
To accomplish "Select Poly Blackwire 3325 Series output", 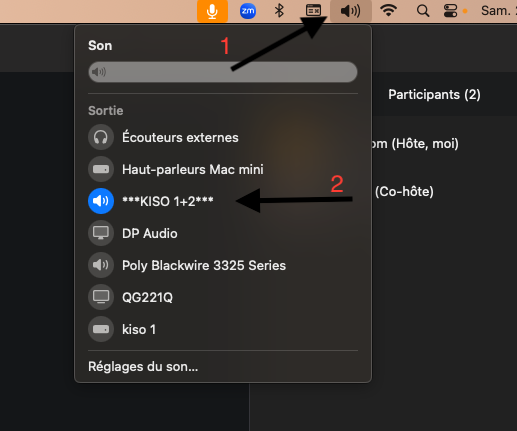I will click(223, 265).
